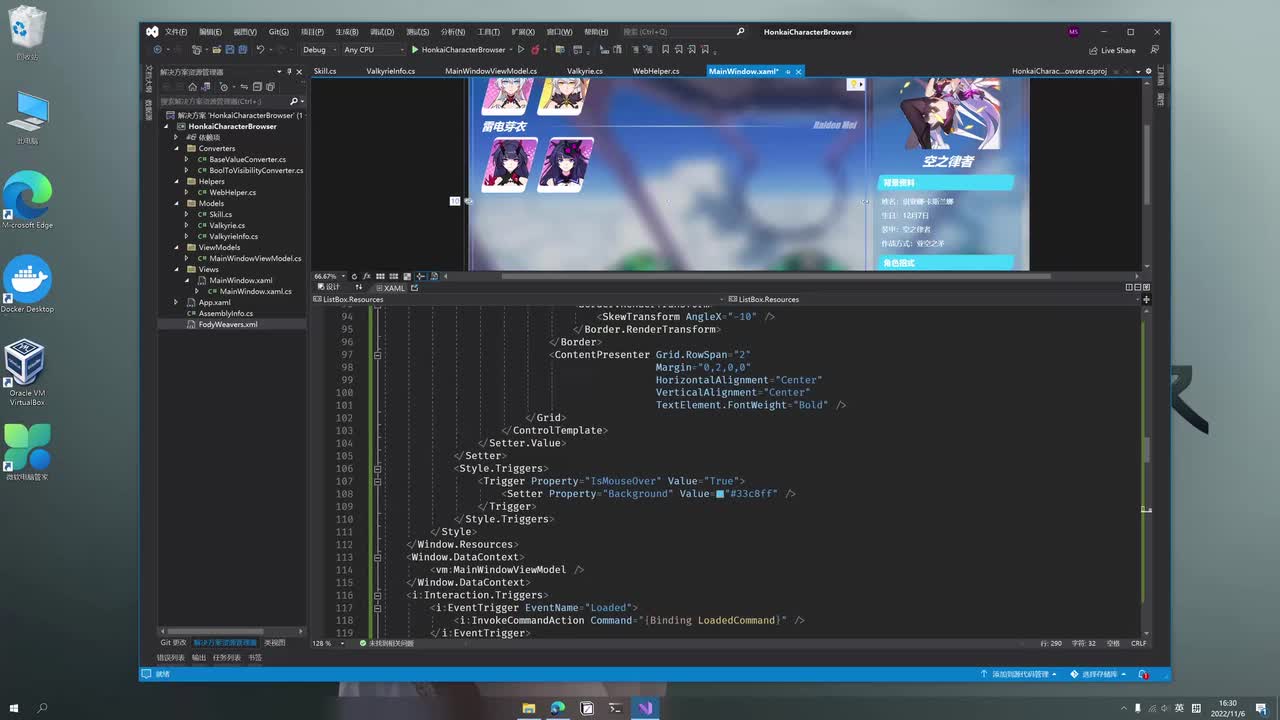Viewport: 1280px width, 720px height.
Task: Click #33c8ff color swatch in code
Action: point(719,494)
